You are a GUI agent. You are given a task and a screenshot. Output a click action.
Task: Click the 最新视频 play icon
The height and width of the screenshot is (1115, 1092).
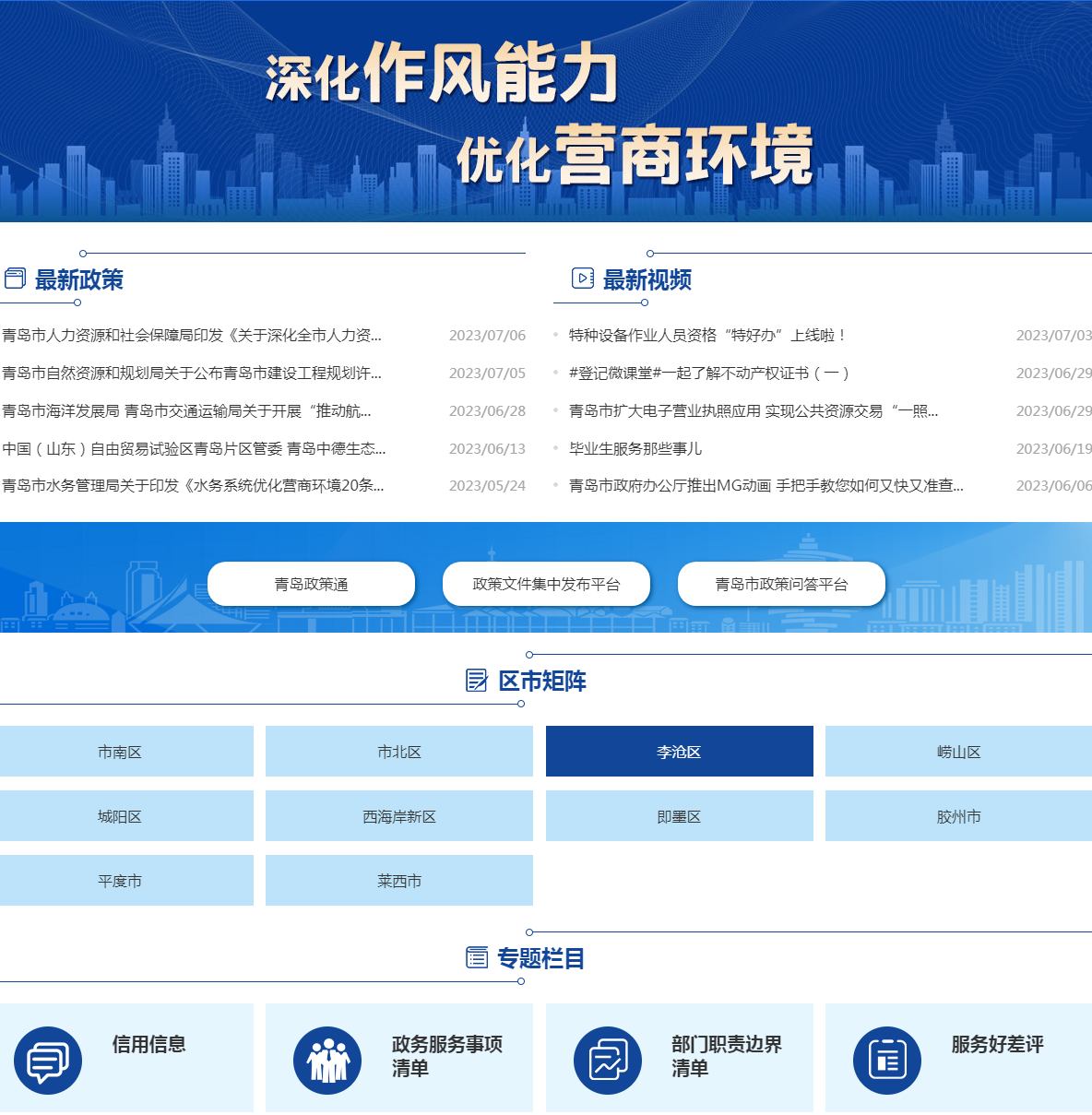point(583,279)
